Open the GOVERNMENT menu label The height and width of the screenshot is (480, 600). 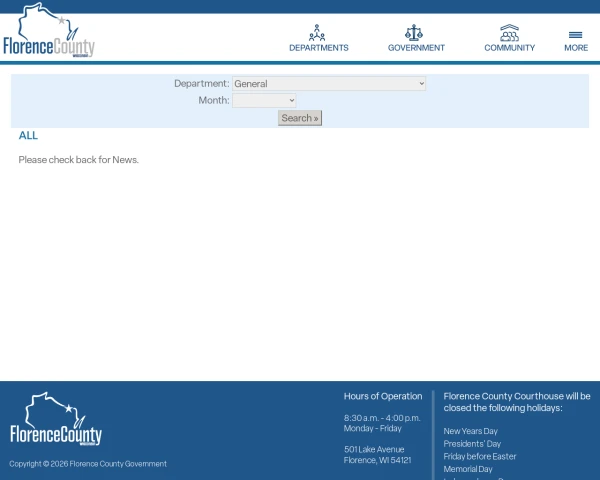(x=416, y=48)
